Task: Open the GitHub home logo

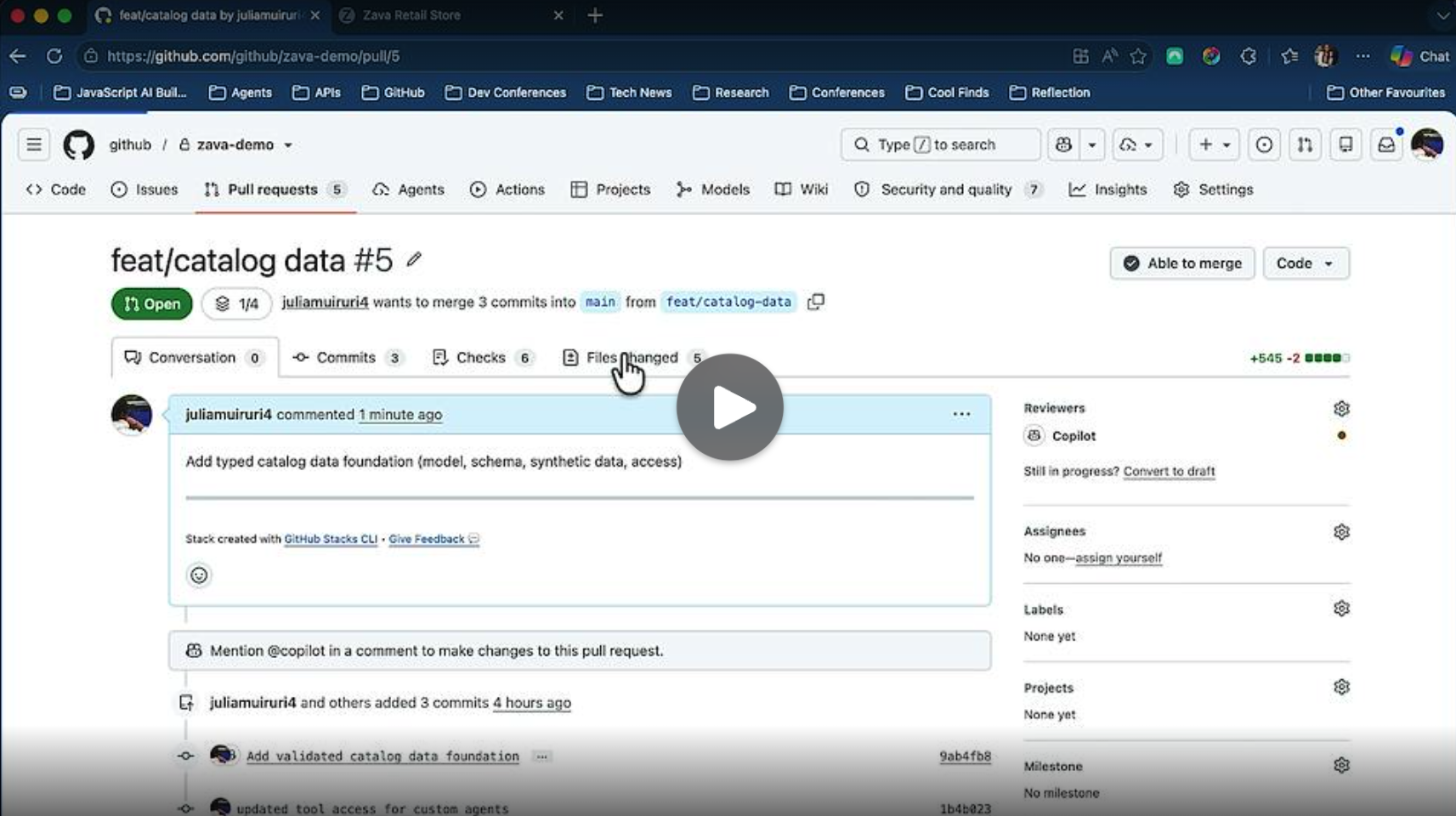Action: point(78,144)
